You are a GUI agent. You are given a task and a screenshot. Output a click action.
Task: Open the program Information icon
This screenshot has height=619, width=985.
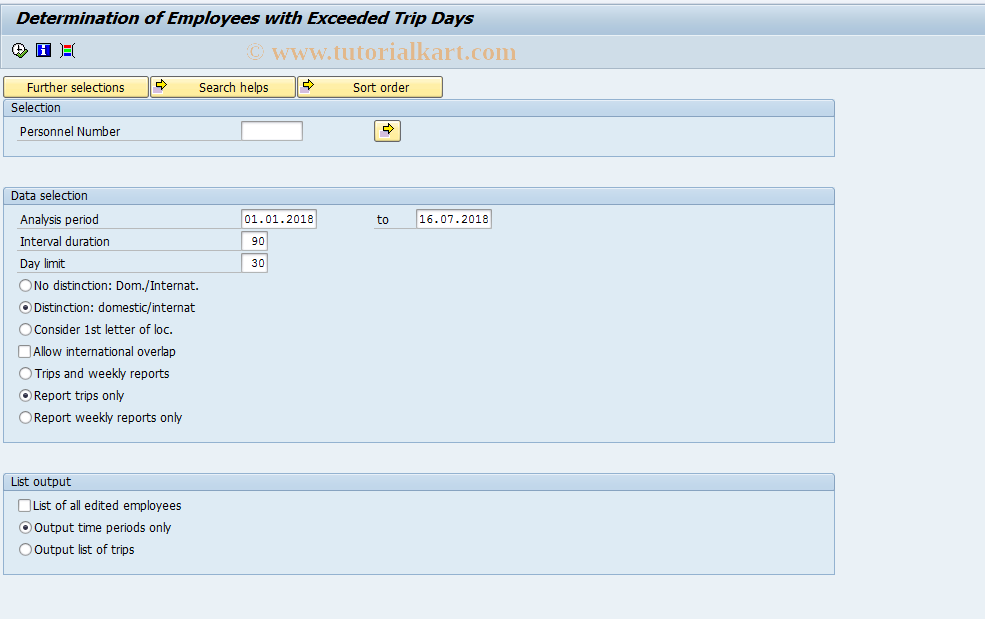coord(43,50)
